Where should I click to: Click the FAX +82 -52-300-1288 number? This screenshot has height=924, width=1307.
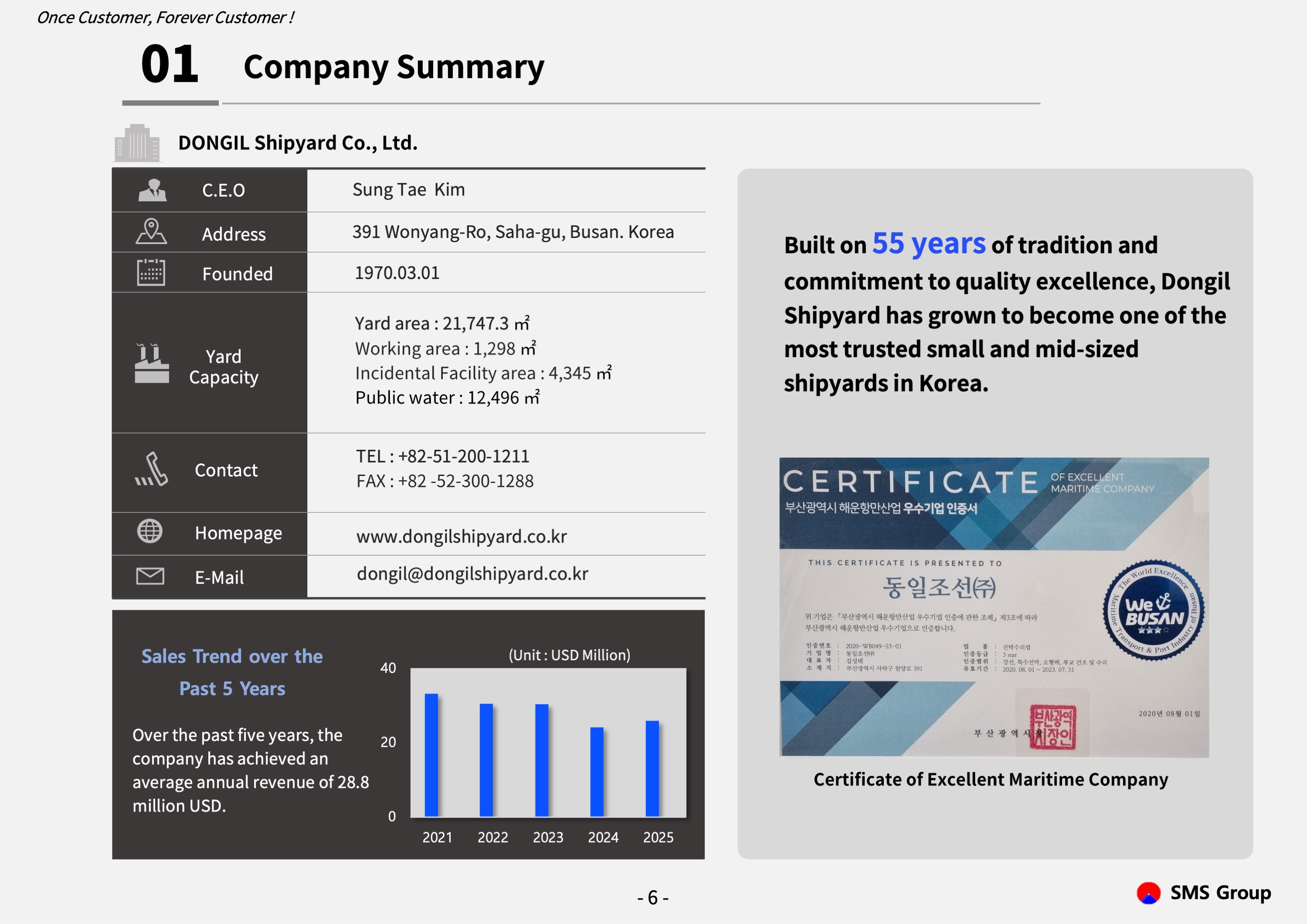pyautogui.click(x=445, y=481)
